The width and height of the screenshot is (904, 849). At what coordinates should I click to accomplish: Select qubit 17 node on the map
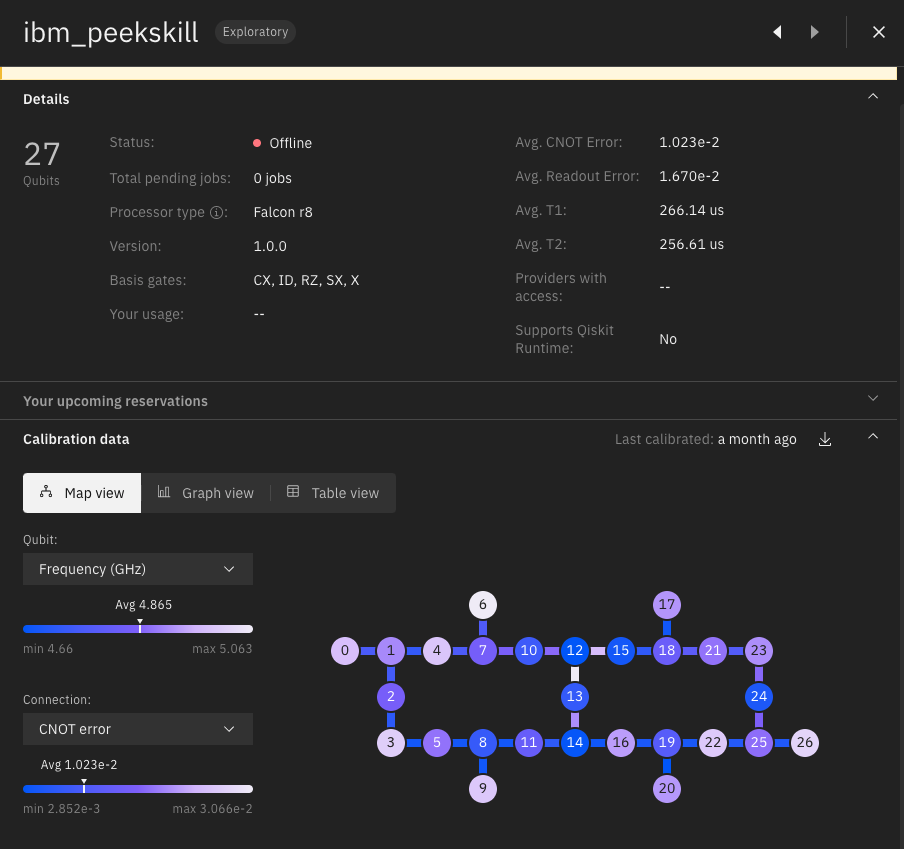[667, 605]
